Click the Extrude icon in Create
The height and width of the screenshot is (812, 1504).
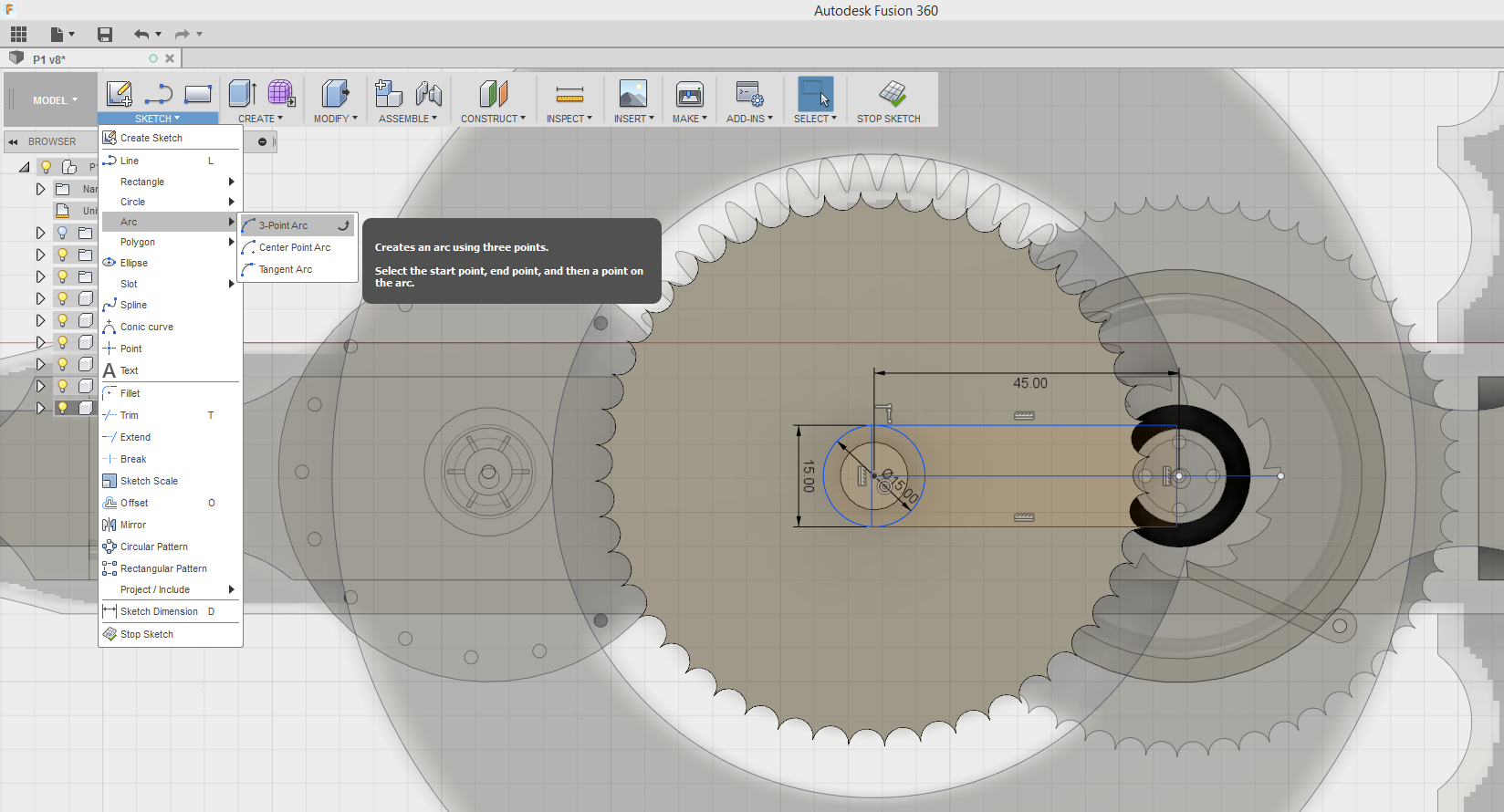point(242,94)
